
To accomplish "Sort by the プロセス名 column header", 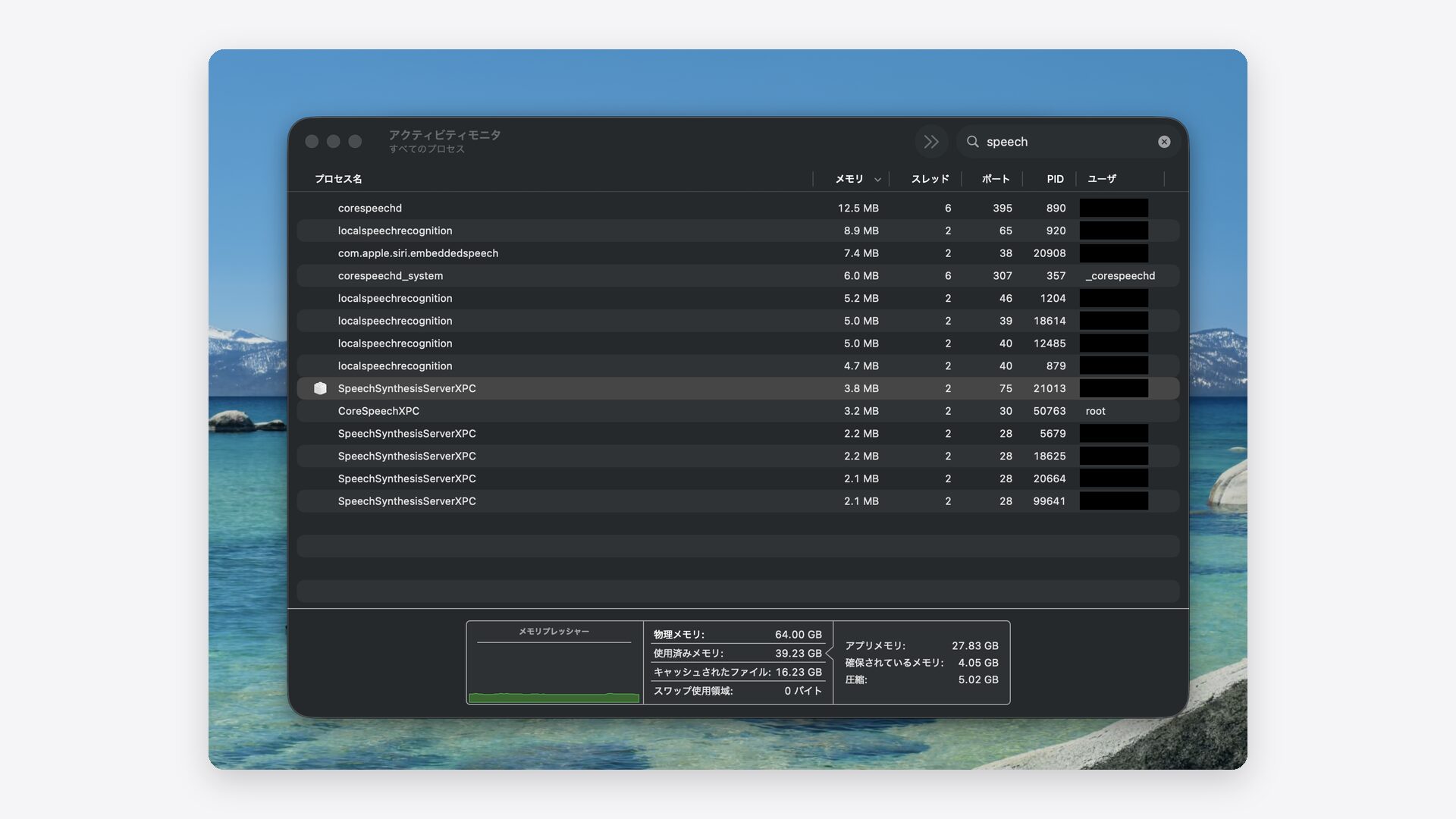I will pyautogui.click(x=338, y=179).
